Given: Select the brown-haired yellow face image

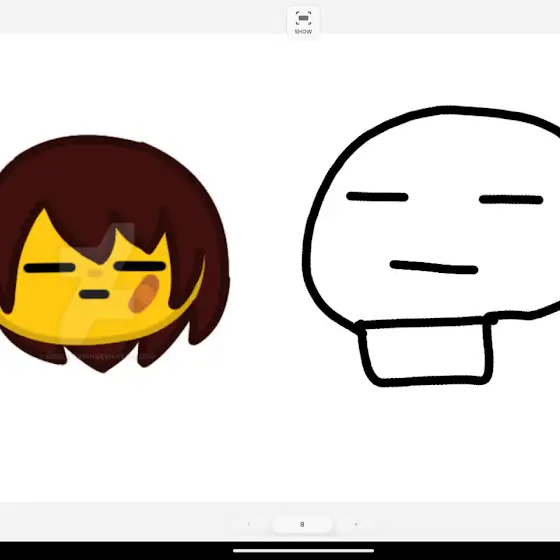Looking at the screenshot, I should click(x=114, y=254).
